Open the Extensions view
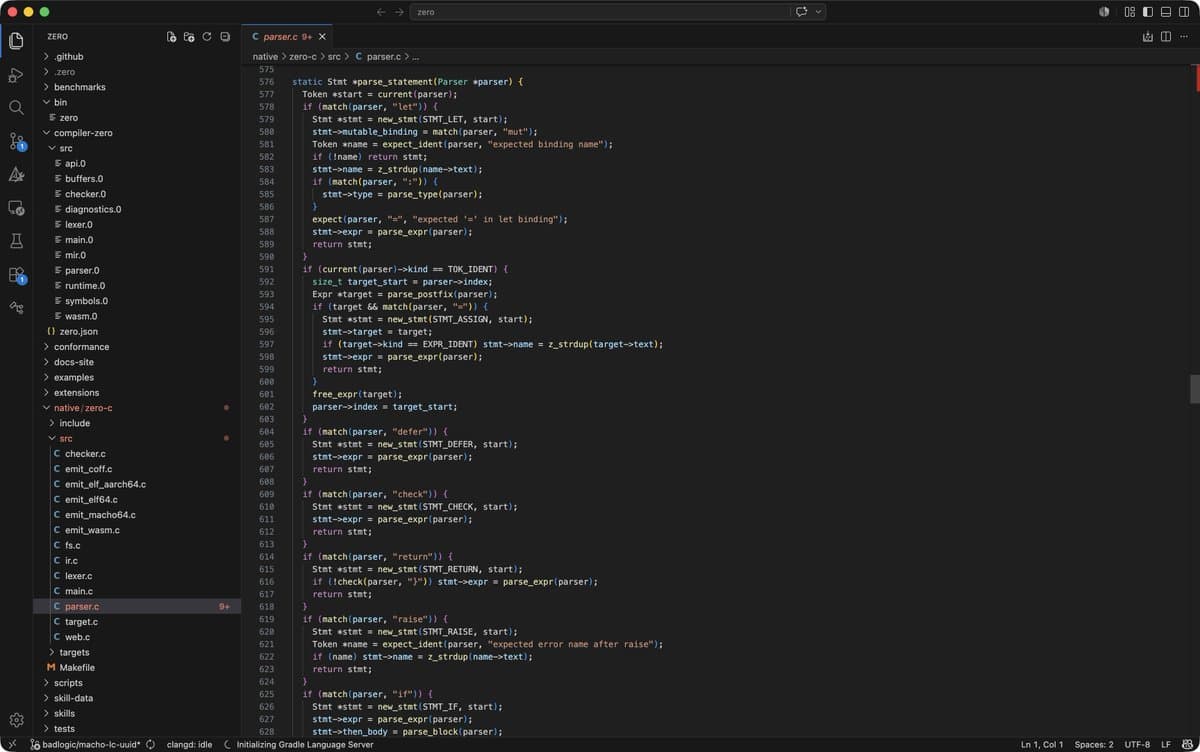Viewport: 1200px width, 752px height. (16, 274)
